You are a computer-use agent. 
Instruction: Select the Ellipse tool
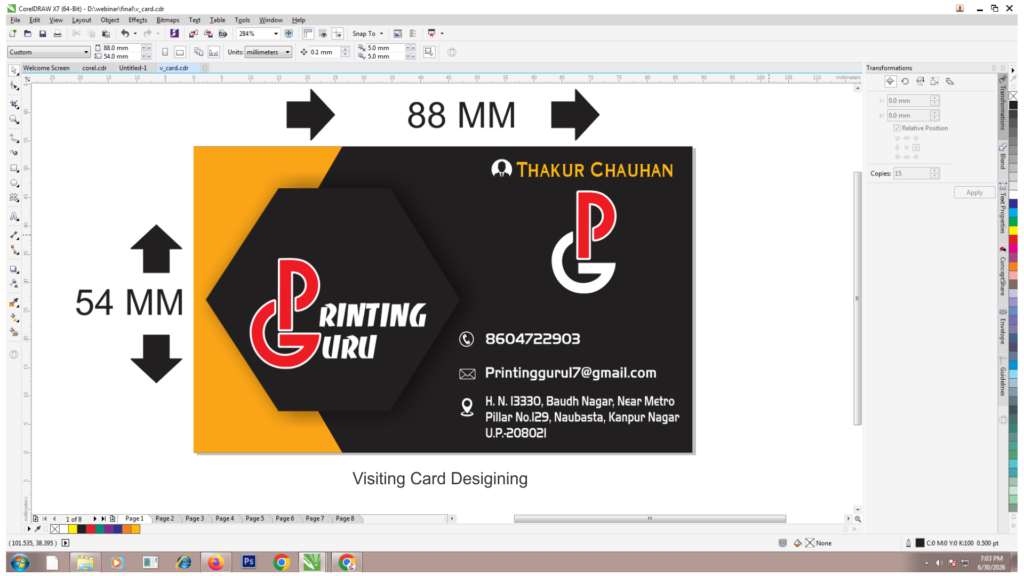click(14, 184)
